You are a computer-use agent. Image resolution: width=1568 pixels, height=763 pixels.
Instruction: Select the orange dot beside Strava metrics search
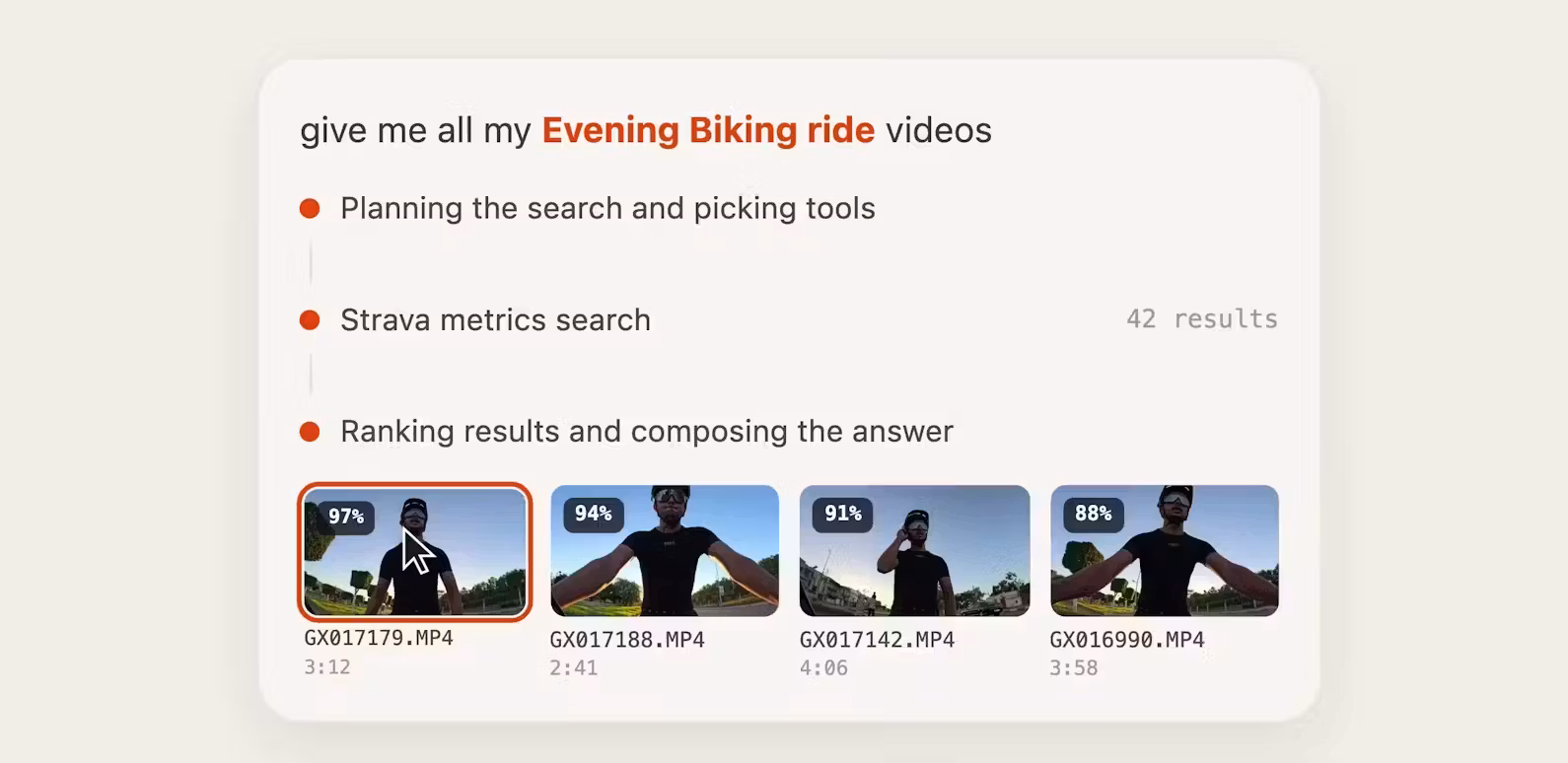(x=310, y=320)
